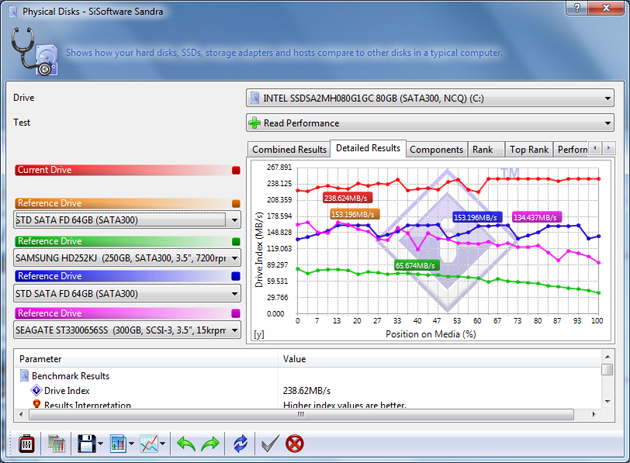Click the Parameter column header
The image size is (630, 463).
(x=147, y=359)
